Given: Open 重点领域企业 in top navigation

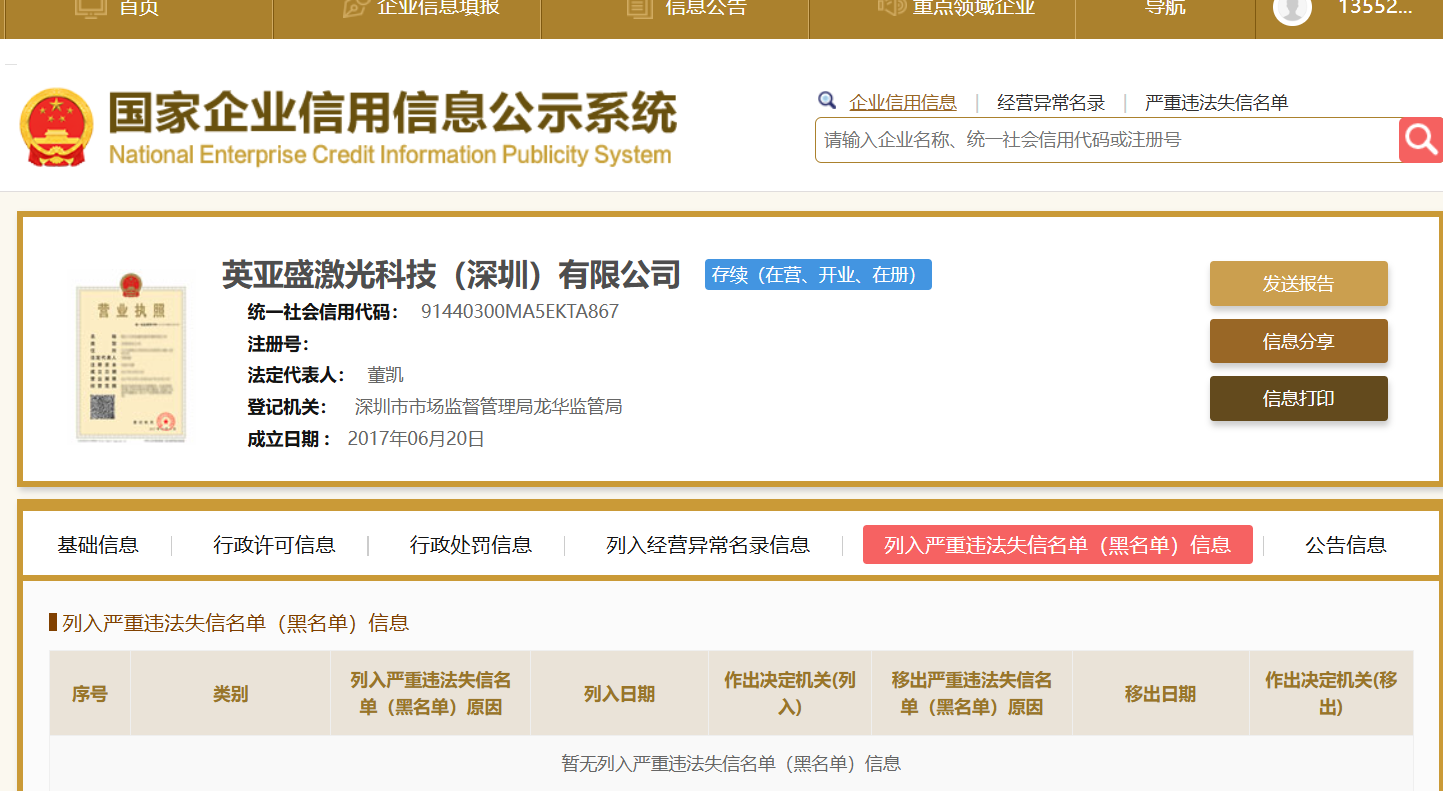Looking at the screenshot, I should pos(973,8).
